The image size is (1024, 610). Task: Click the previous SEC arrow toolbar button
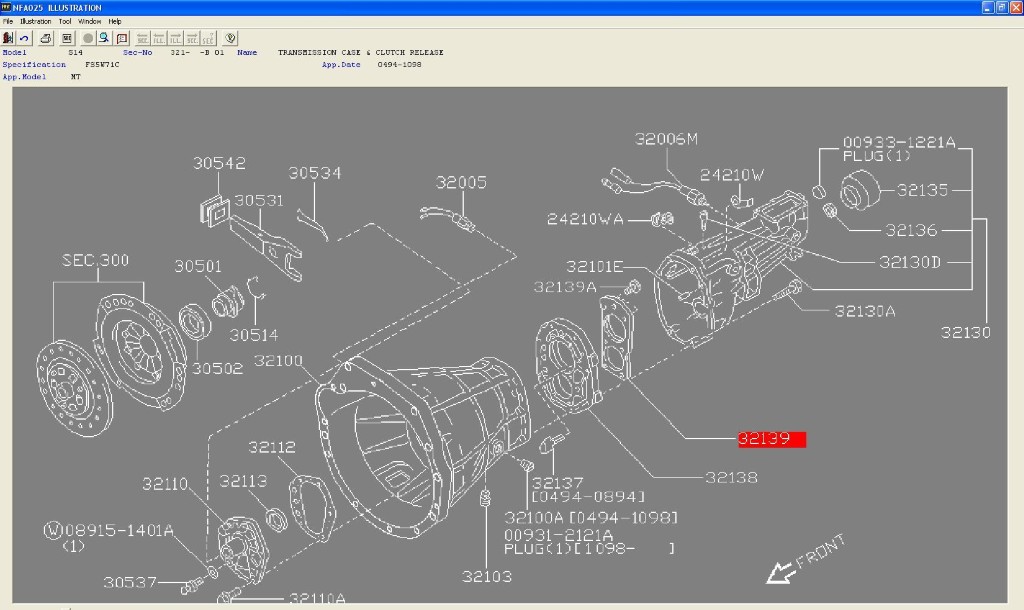pyautogui.click(x=143, y=38)
